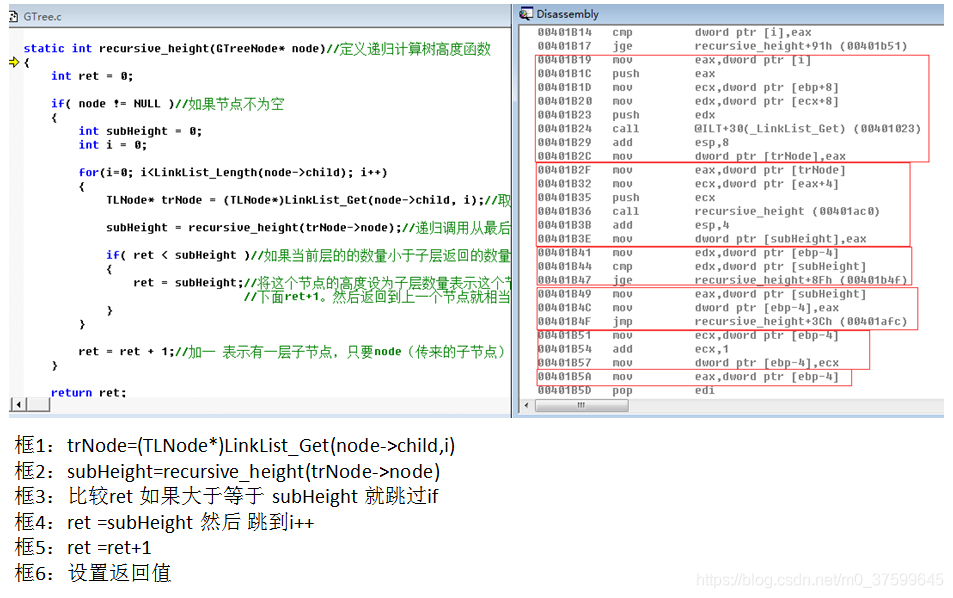Screen dimensions: 953x598
Task: Click disassembly line at address 00401B5A
Action: (688, 377)
